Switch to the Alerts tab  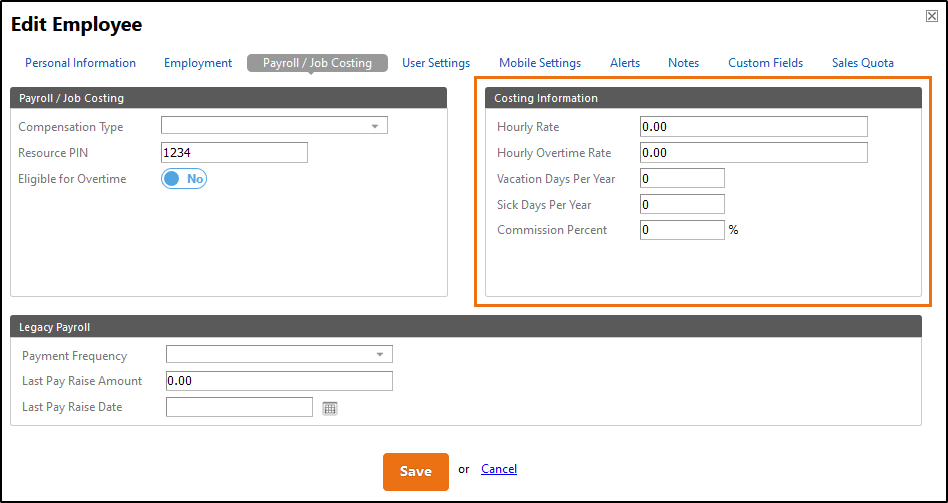point(625,63)
